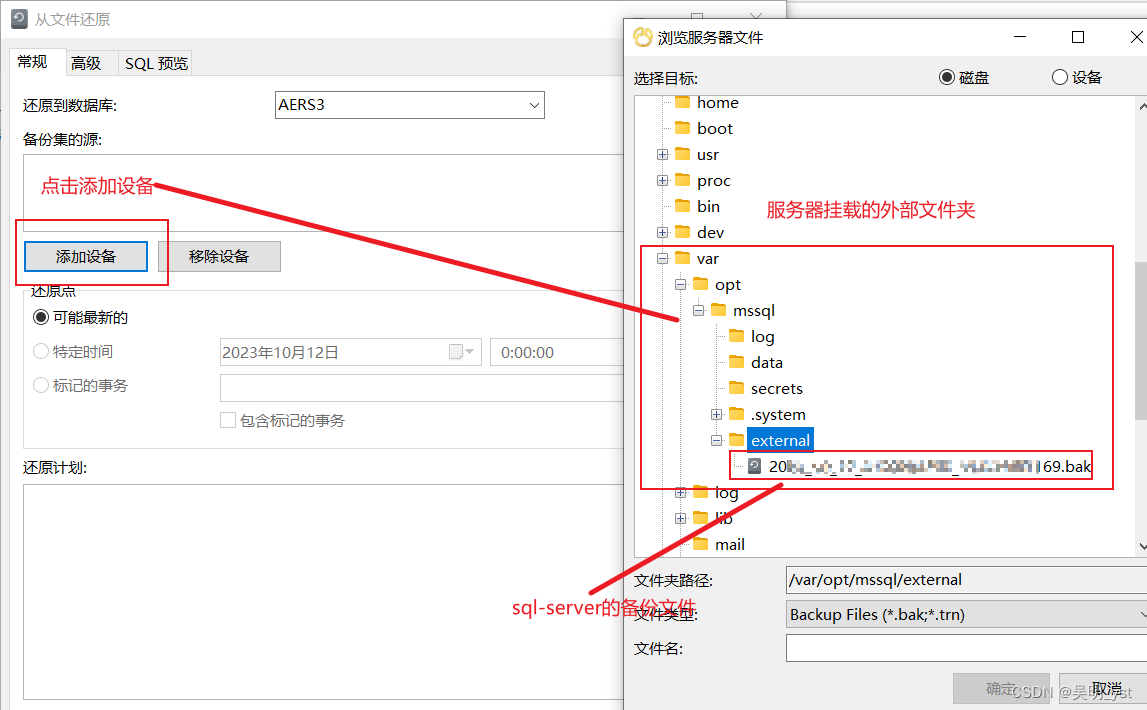
Task: Click the external folder icon
Action: (737, 439)
